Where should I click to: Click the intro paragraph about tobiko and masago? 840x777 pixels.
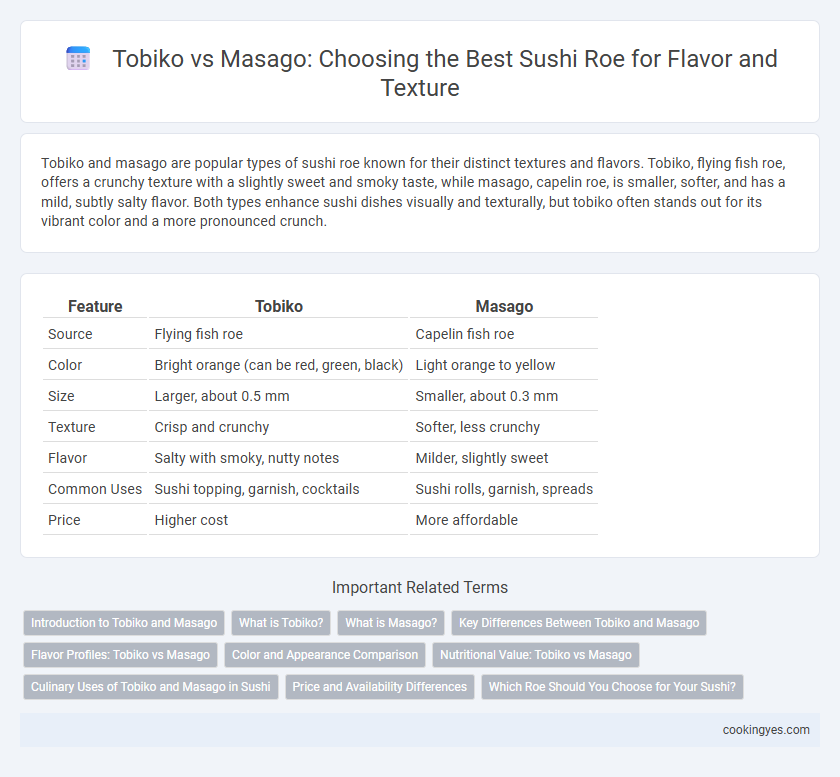(x=413, y=192)
